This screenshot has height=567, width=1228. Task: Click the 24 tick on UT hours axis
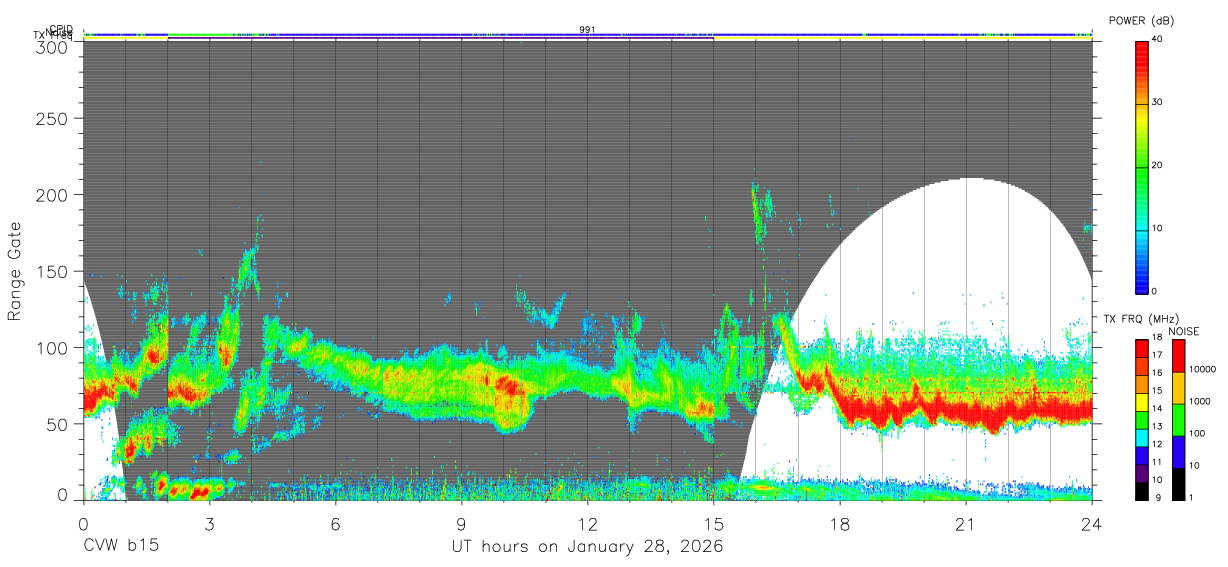coord(1091,524)
